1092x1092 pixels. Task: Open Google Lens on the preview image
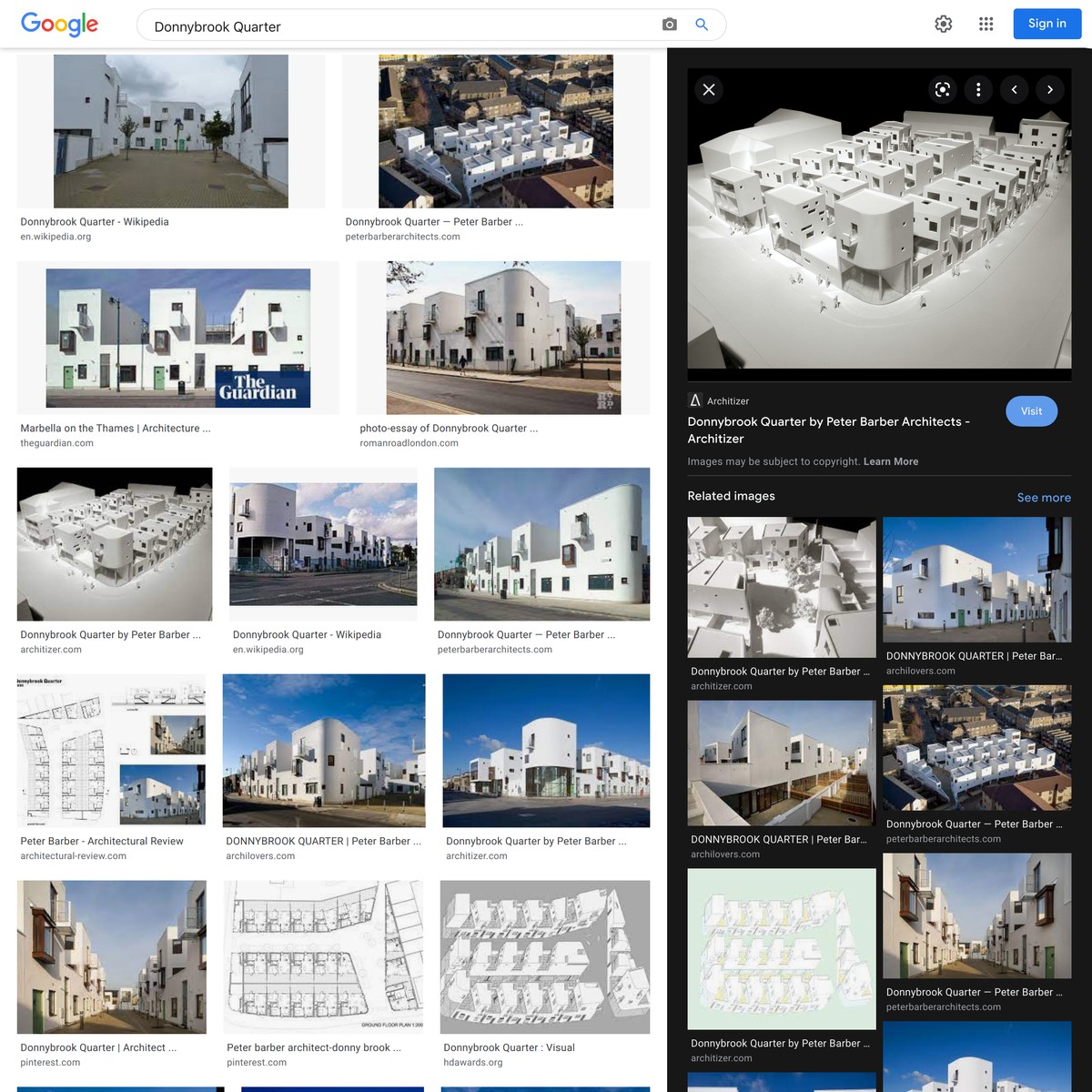[x=942, y=89]
